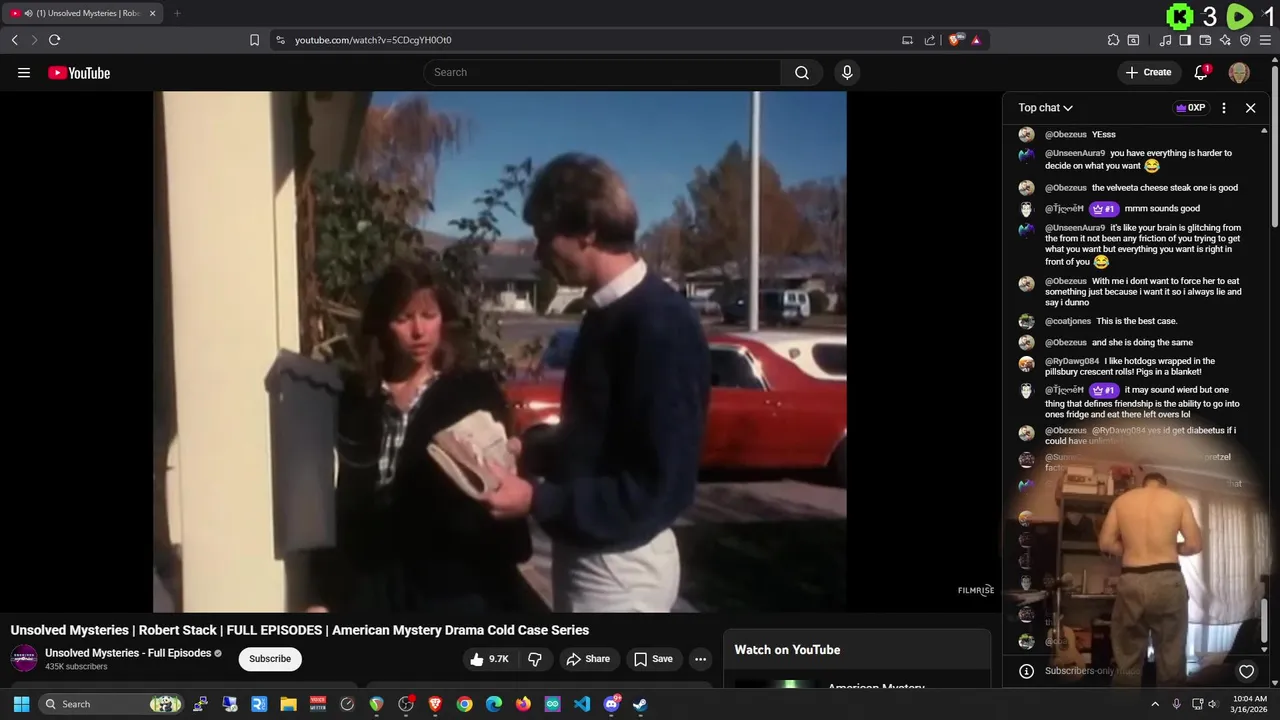Click the Create button

1148,72
